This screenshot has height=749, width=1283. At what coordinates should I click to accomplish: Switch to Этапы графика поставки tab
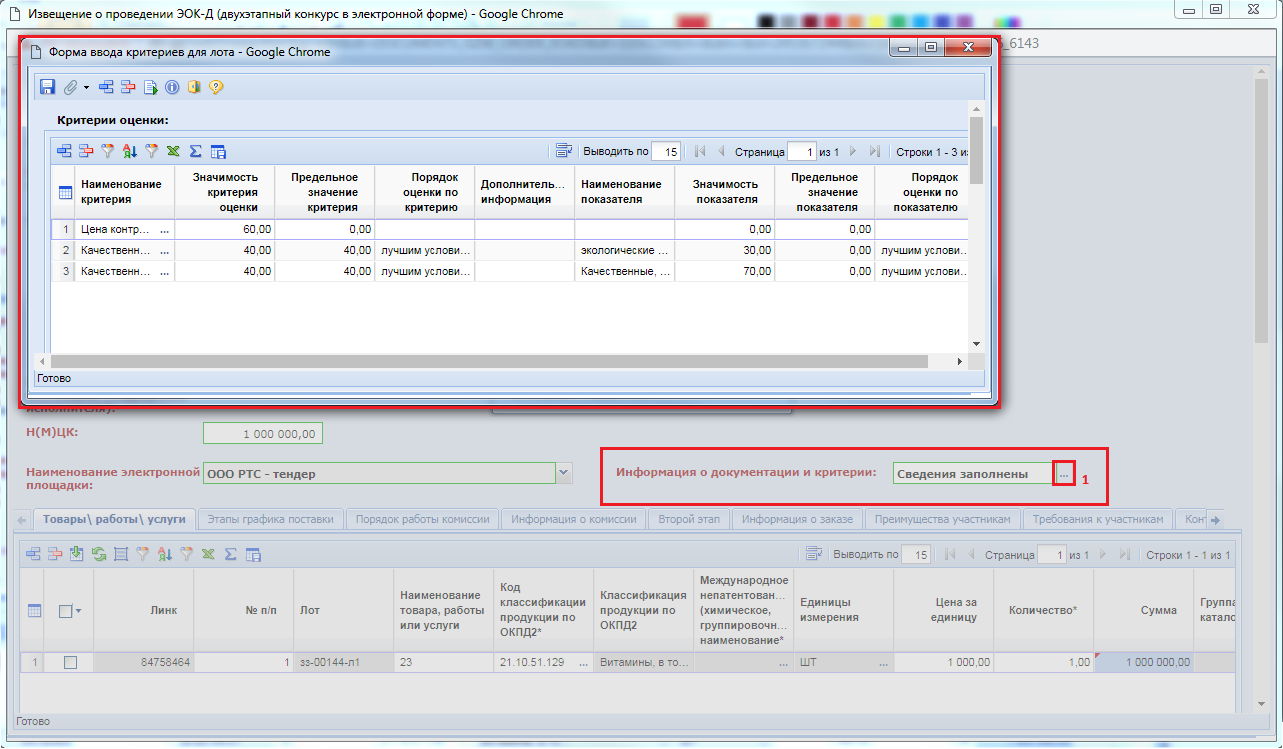[x=271, y=519]
